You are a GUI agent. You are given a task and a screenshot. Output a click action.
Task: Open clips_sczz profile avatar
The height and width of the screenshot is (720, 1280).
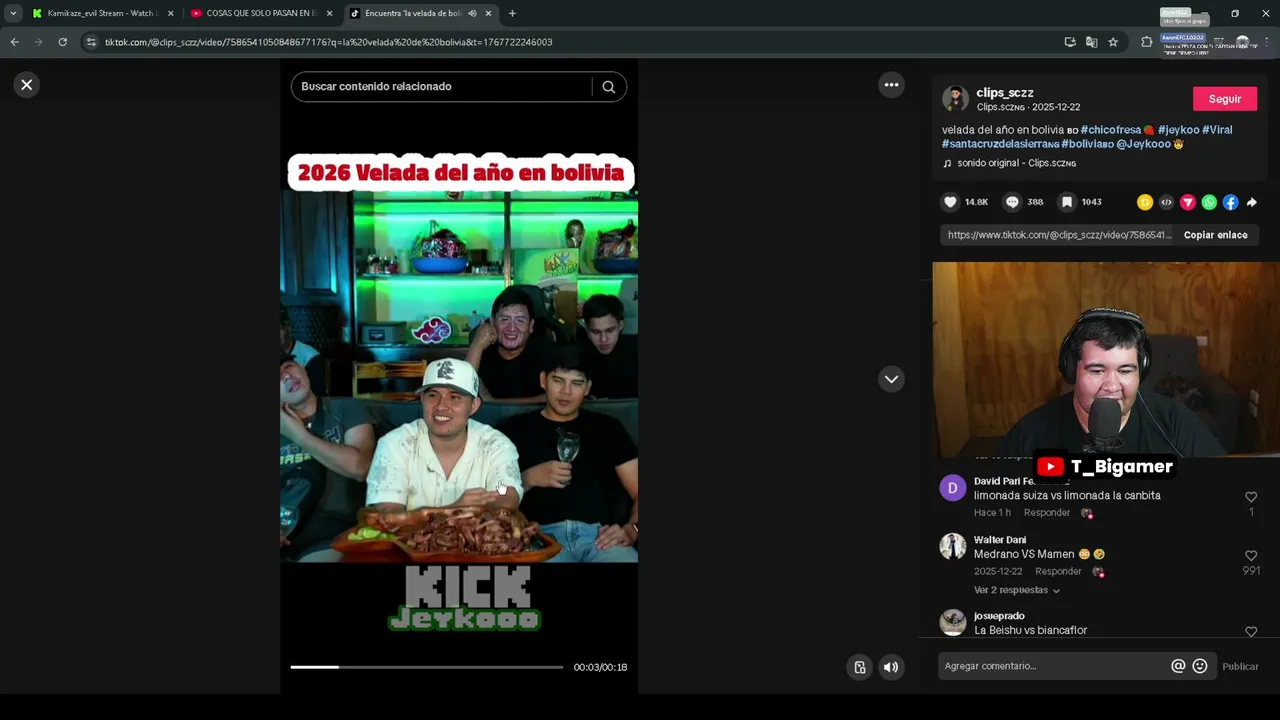tap(955, 99)
